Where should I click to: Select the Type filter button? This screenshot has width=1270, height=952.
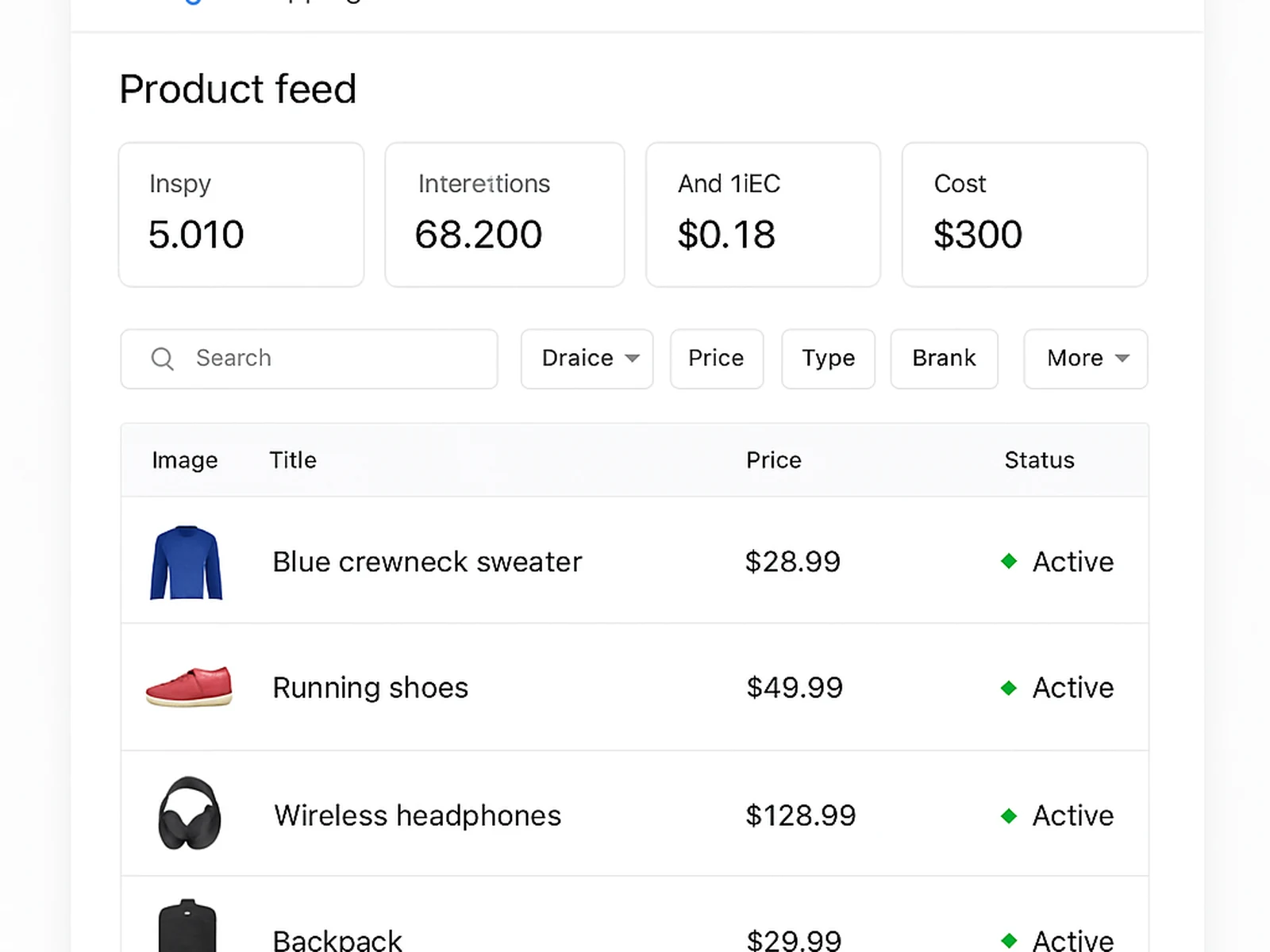click(828, 359)
